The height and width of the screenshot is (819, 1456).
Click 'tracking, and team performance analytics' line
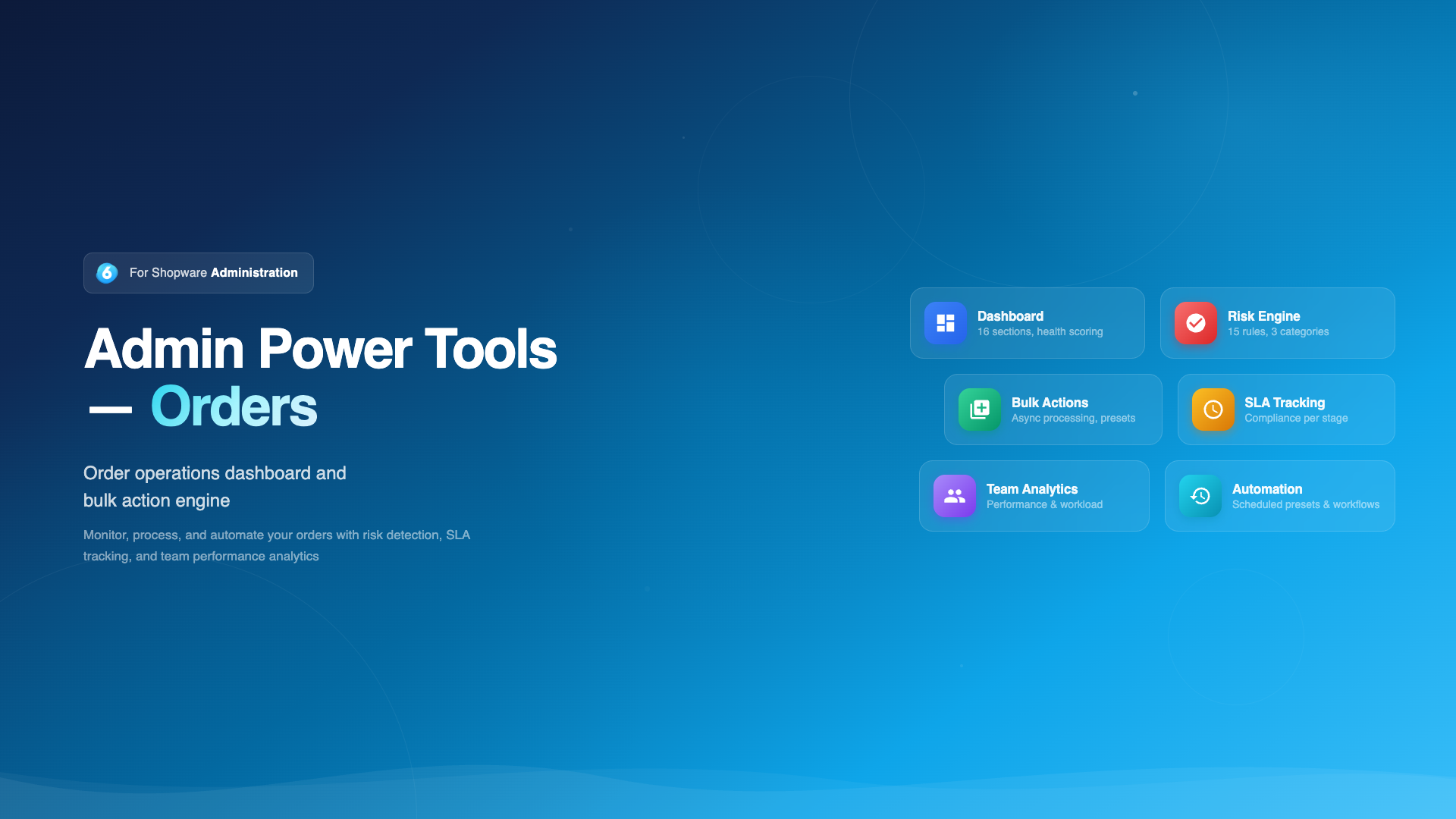point(201,557)
